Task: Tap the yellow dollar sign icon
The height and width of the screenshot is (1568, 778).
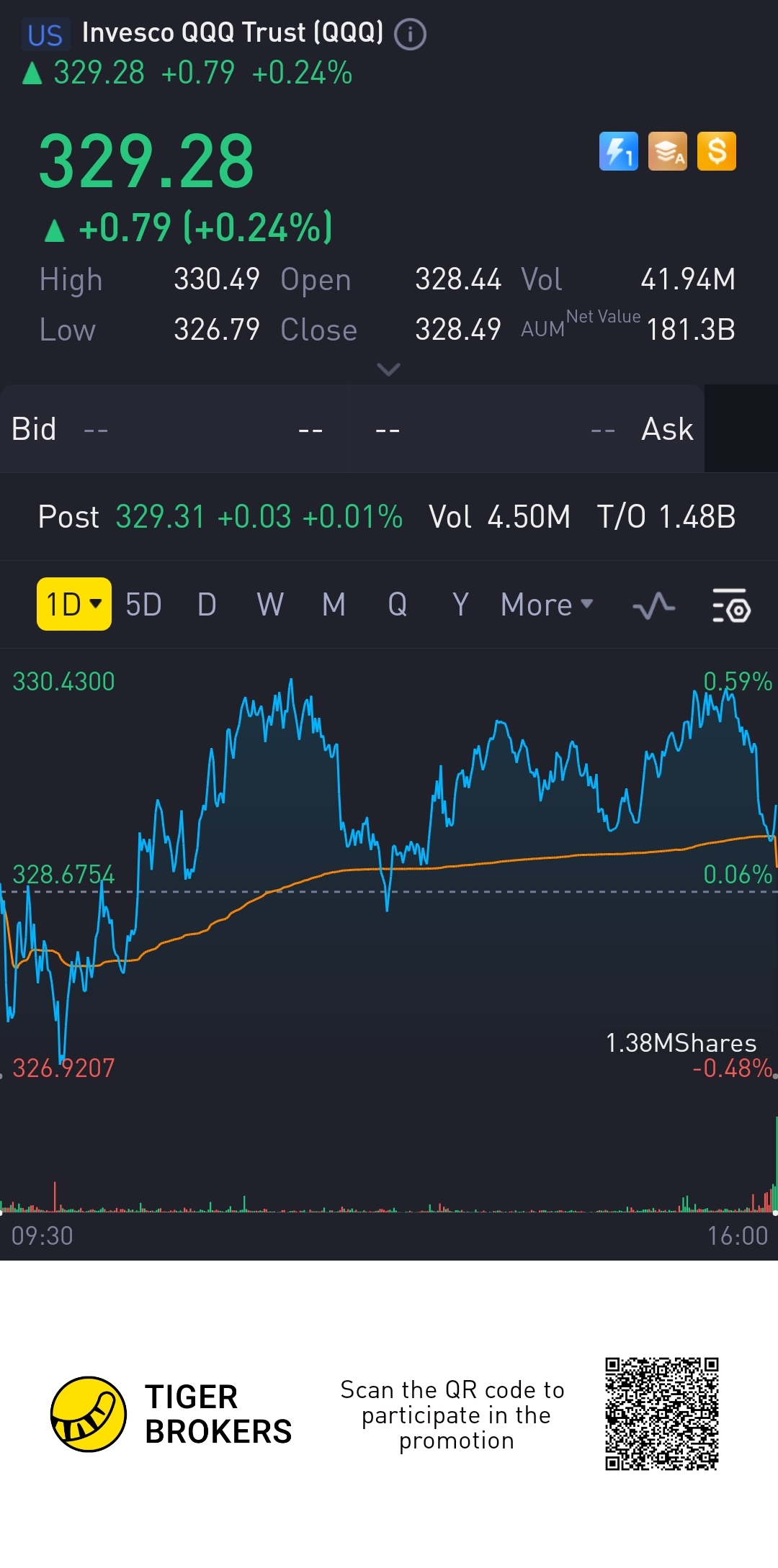Action: point(717,151)
